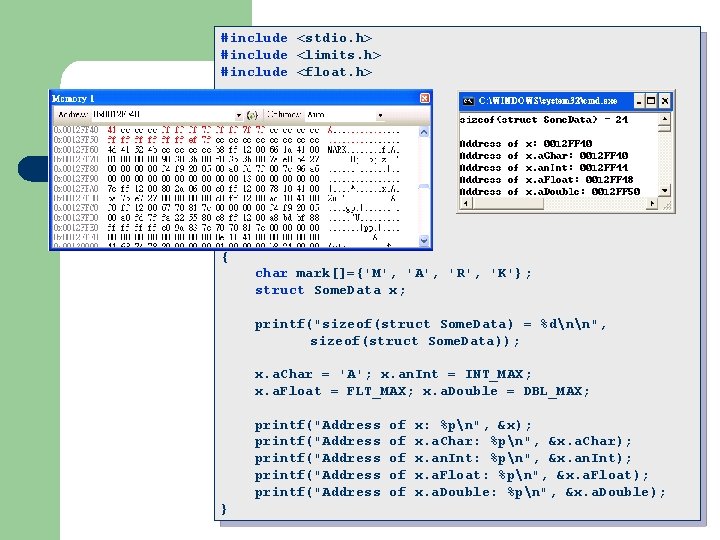Click 'x.aDouble = DBL_MAX' in the code
This screenshot has height=540, width=720.
coord(506,391)
